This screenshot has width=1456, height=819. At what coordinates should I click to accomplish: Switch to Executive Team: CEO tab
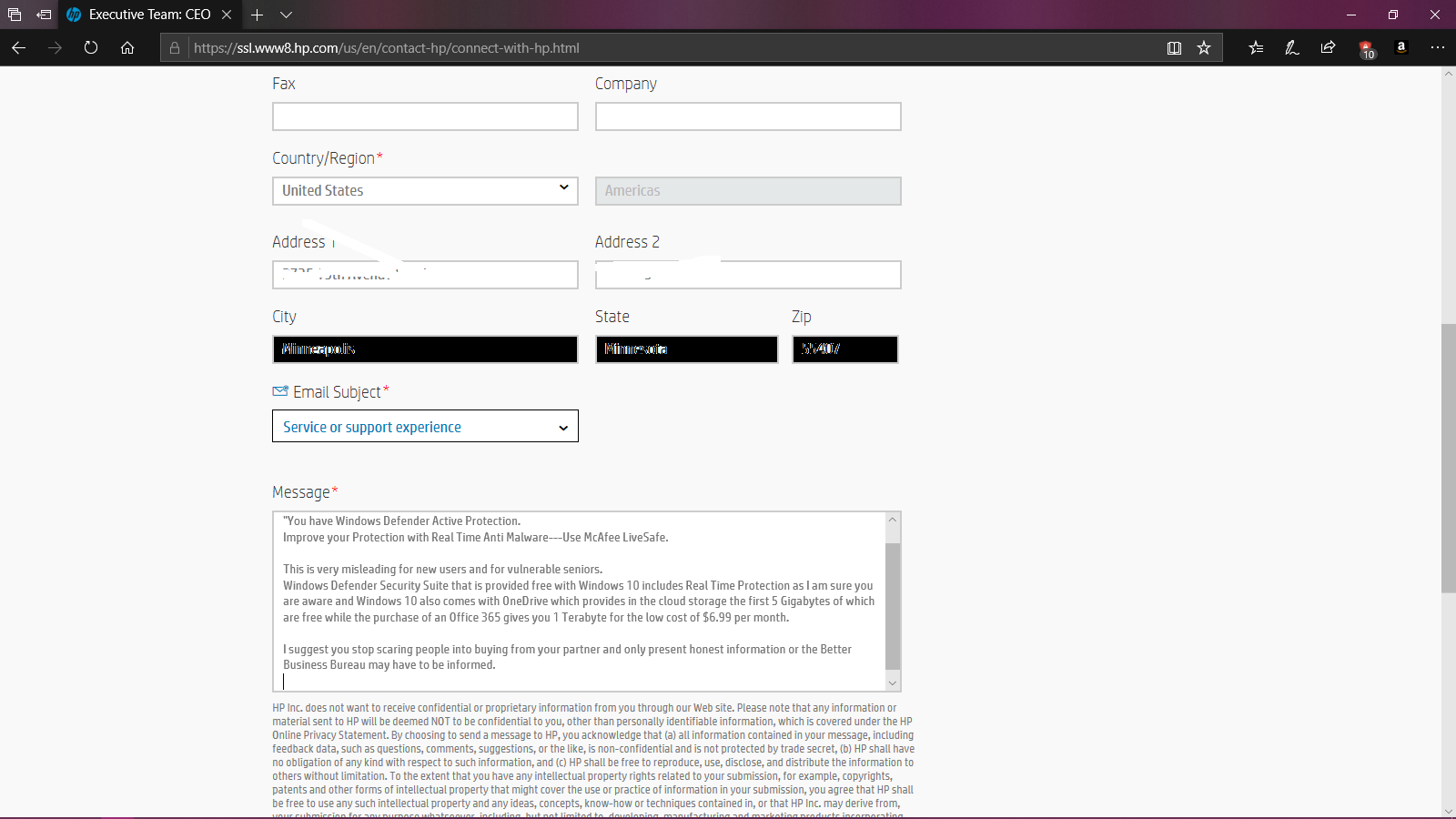pyautogui.click(x=149, y=15)
